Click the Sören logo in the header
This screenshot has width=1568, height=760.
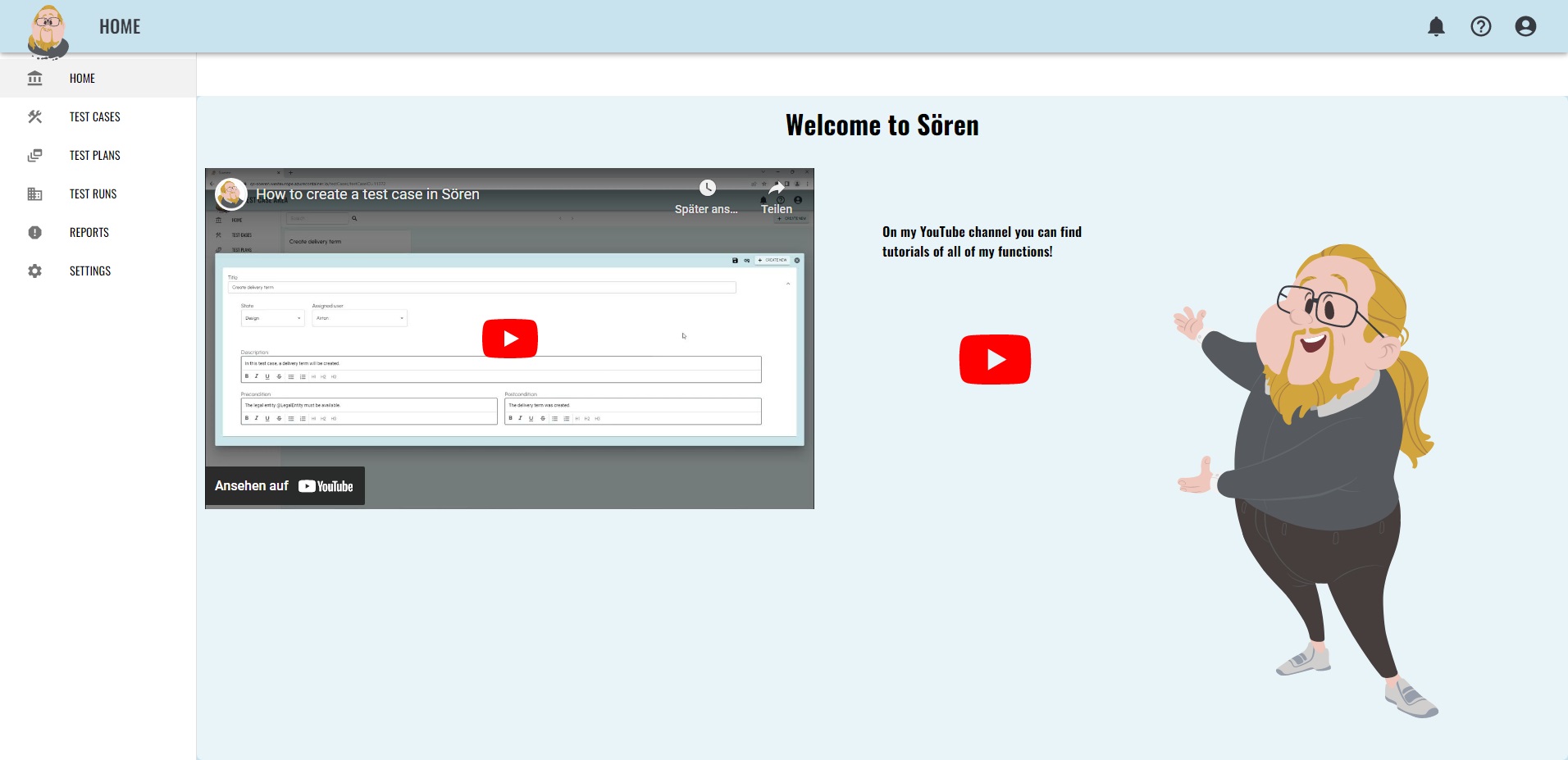[x=48, y=31]
